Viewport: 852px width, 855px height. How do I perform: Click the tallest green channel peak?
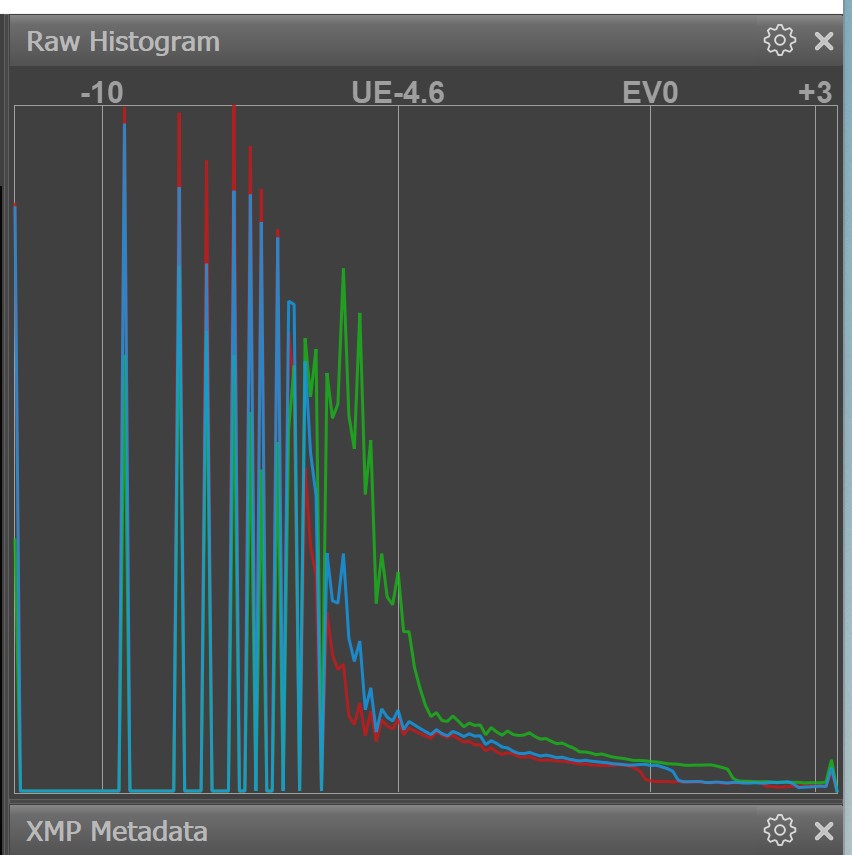coord(343,270)
